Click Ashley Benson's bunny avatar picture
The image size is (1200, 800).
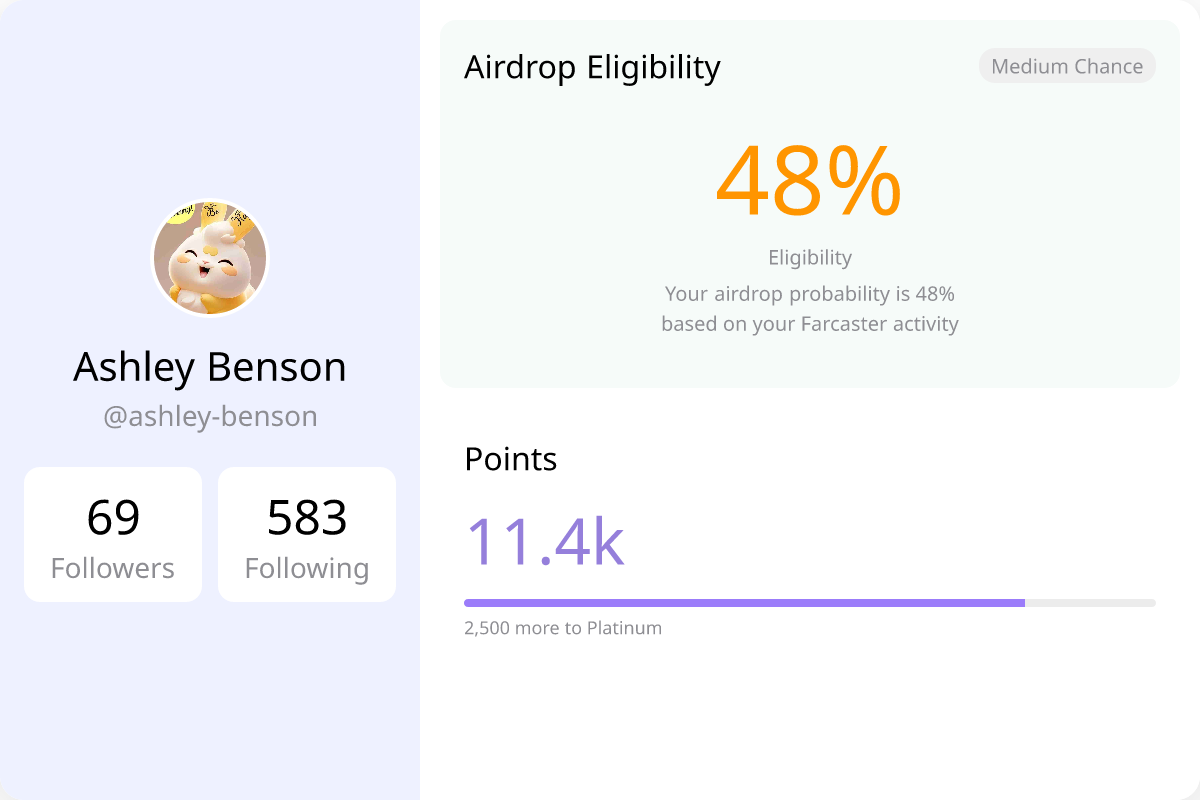[210, 258]
